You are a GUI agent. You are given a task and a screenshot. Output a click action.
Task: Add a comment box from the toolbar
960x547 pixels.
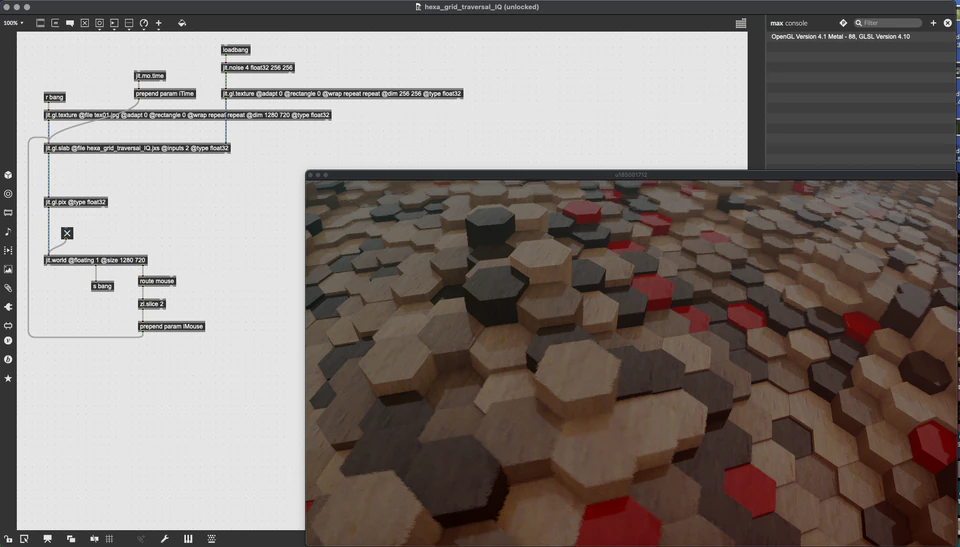click(x=70, y=23)
